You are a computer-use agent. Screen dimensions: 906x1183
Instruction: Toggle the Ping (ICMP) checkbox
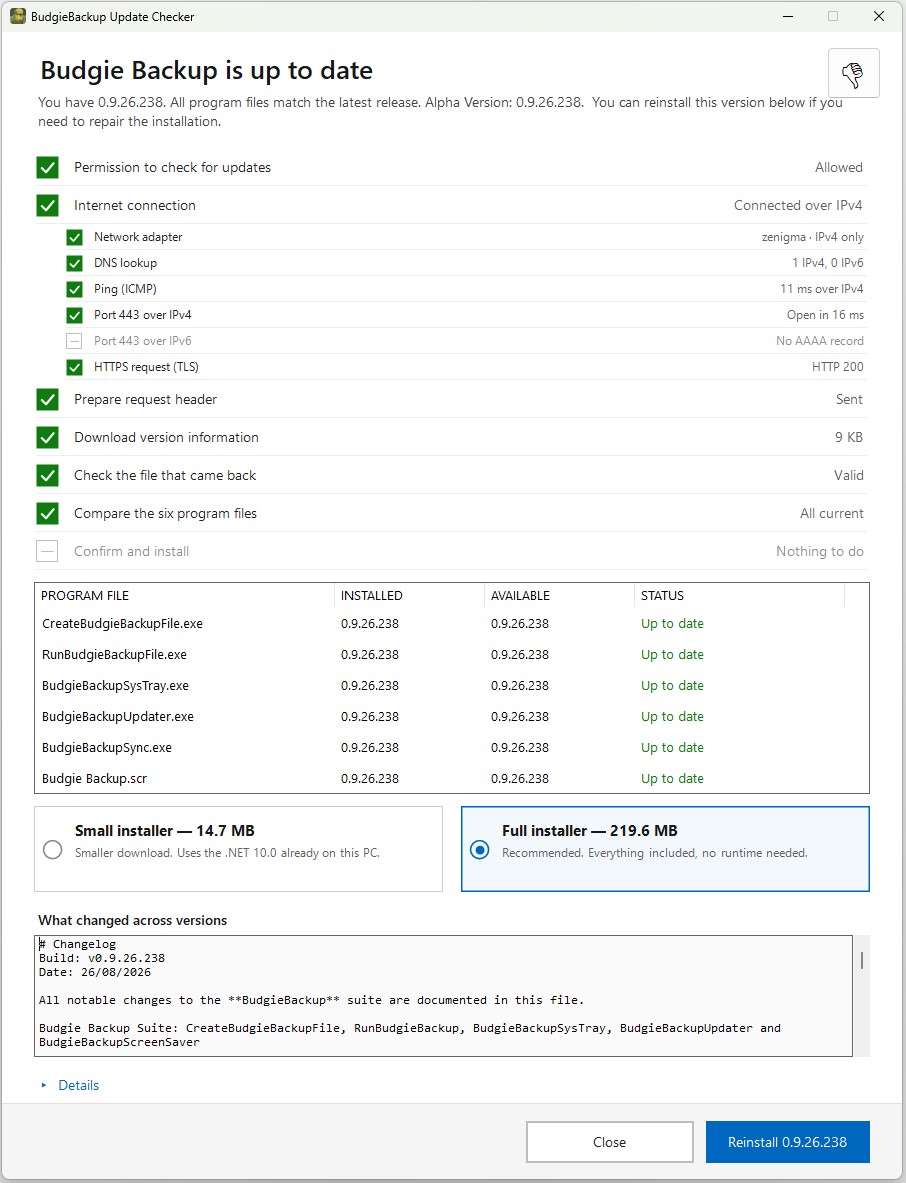point(74,289)
